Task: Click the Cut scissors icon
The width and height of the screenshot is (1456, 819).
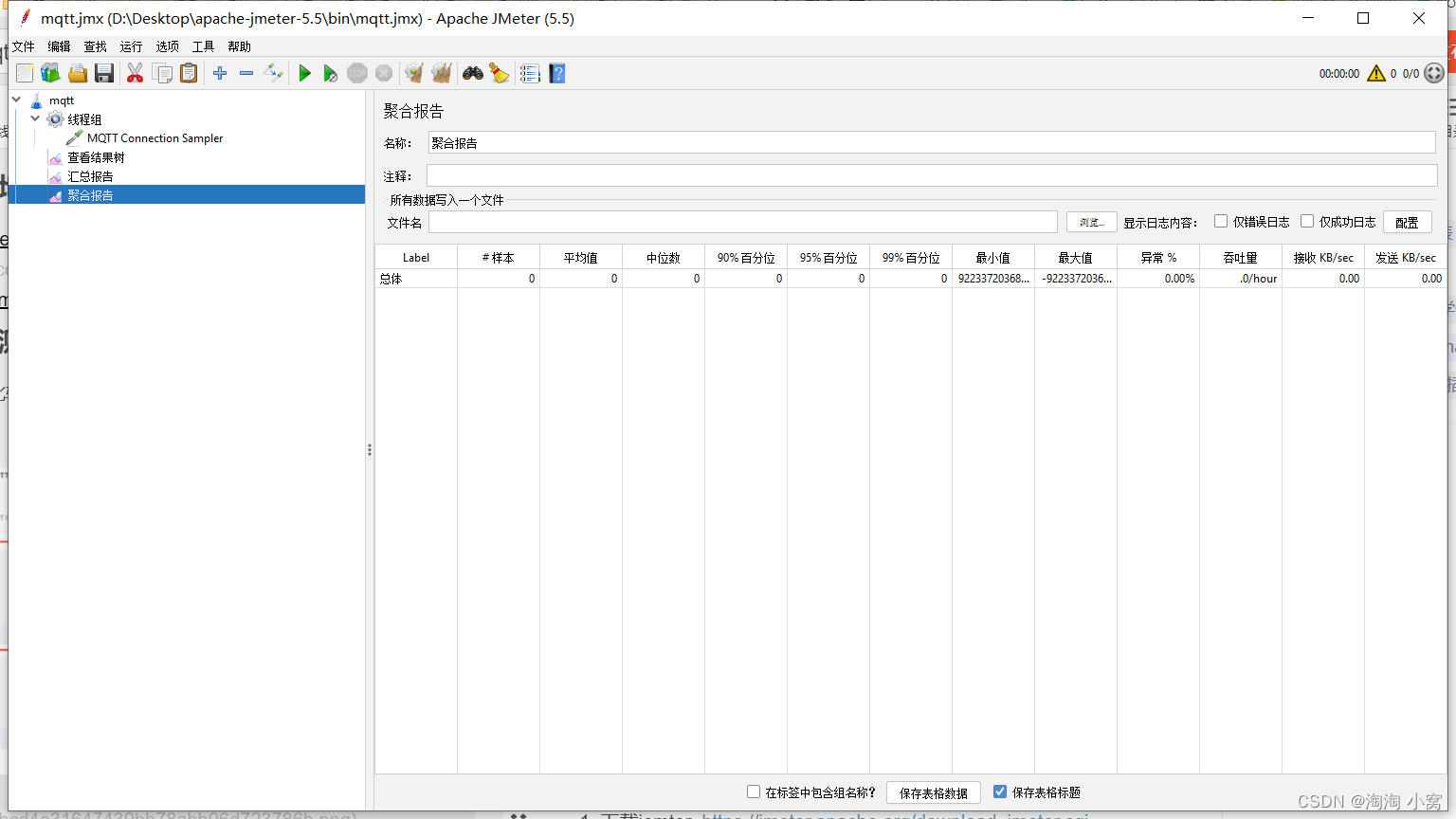Action: (135, 73)
